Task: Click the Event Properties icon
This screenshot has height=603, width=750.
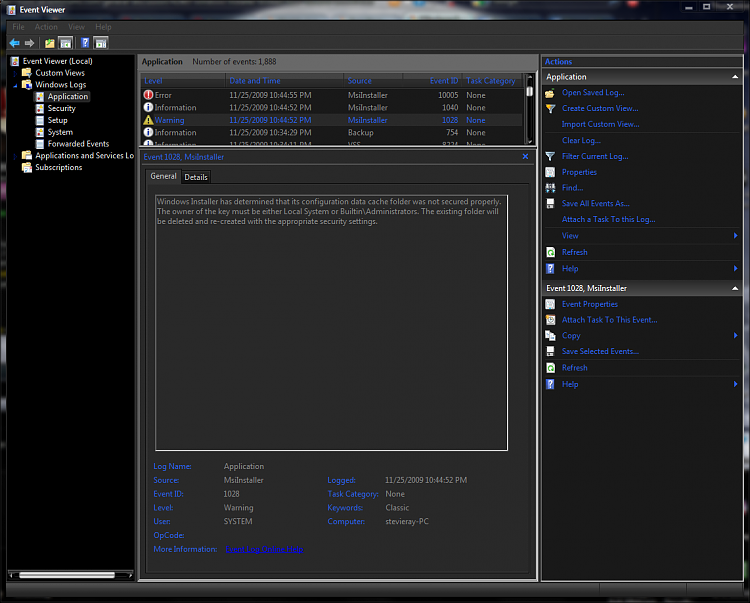Action: (550, 304)
